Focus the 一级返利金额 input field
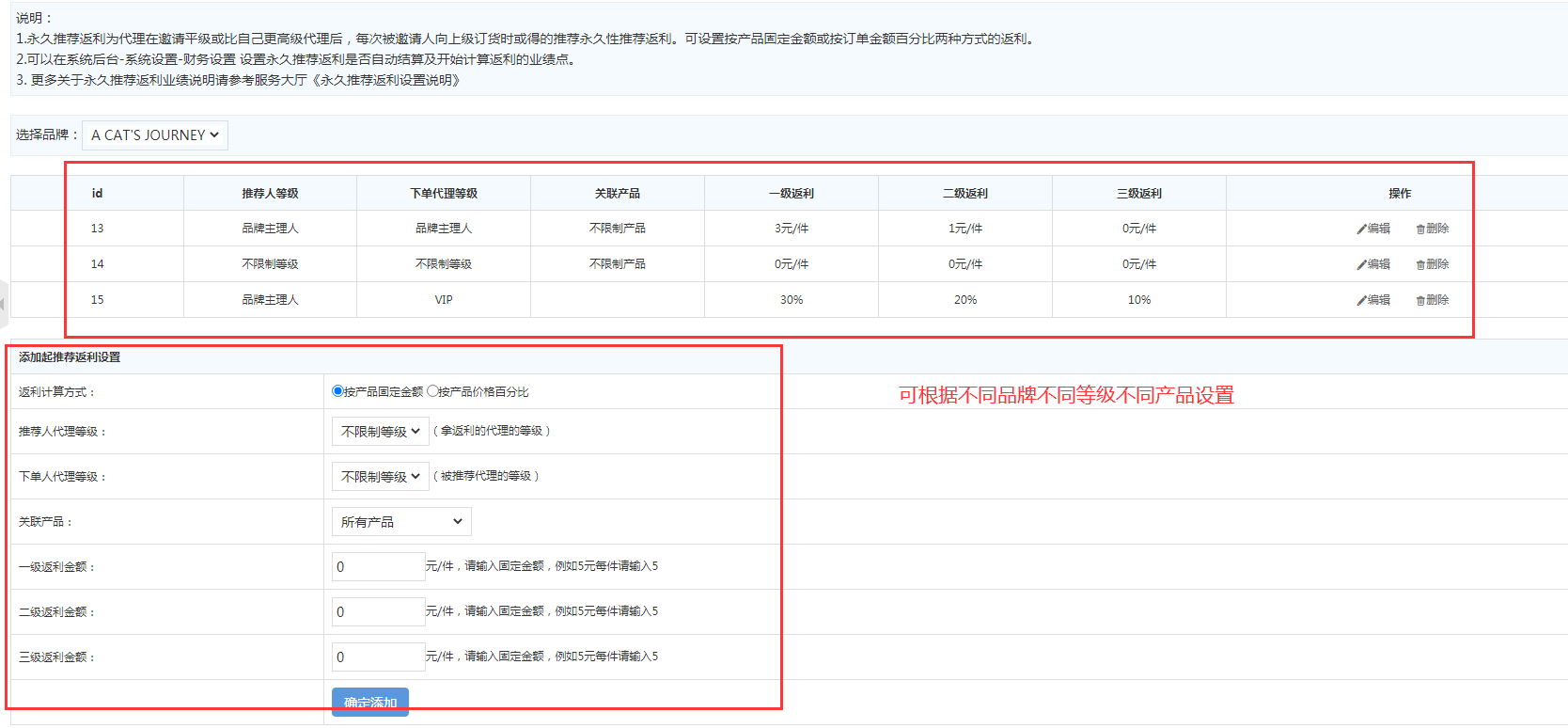The width and height of the screenshot is (1568, 728). coord(378,566)
